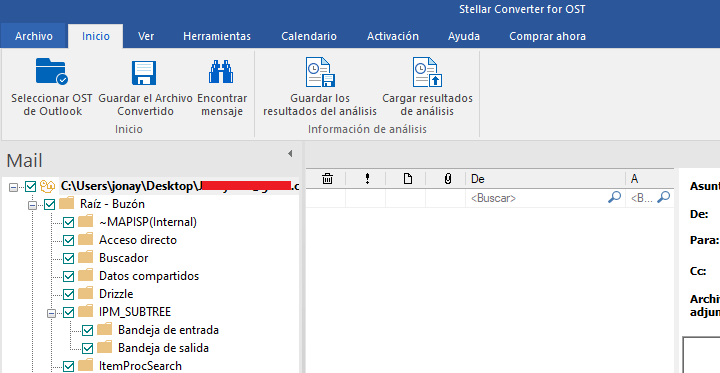Open the Archivo menu tab
The height and width of the screenshot is (373, 720).
point(34,36)
